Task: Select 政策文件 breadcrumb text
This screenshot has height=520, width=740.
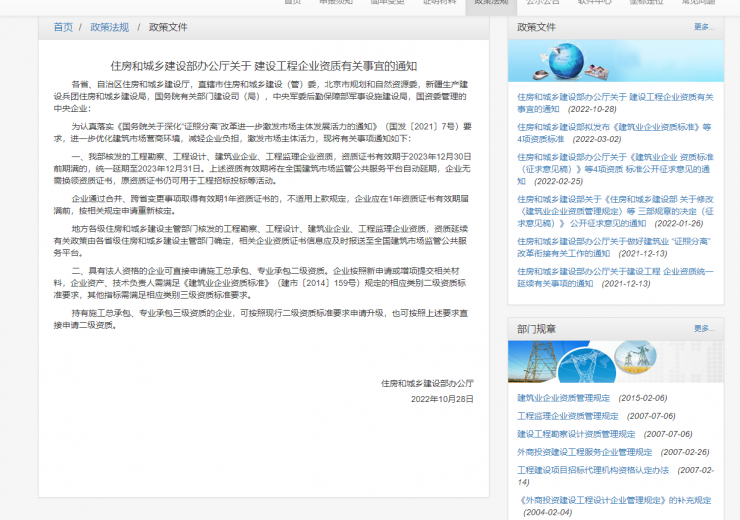Action: (168, 27)
